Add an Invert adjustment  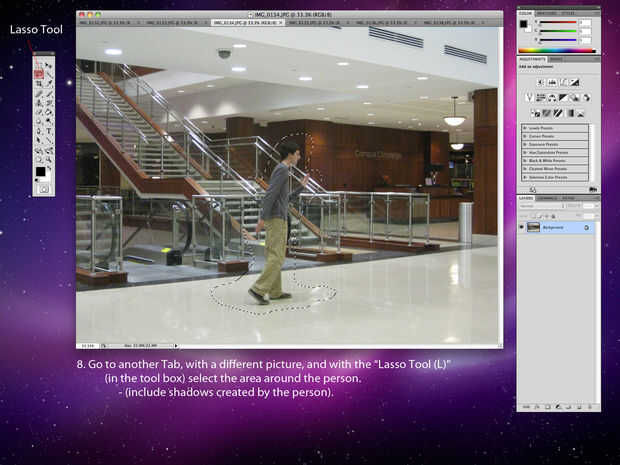pos(536,113)
